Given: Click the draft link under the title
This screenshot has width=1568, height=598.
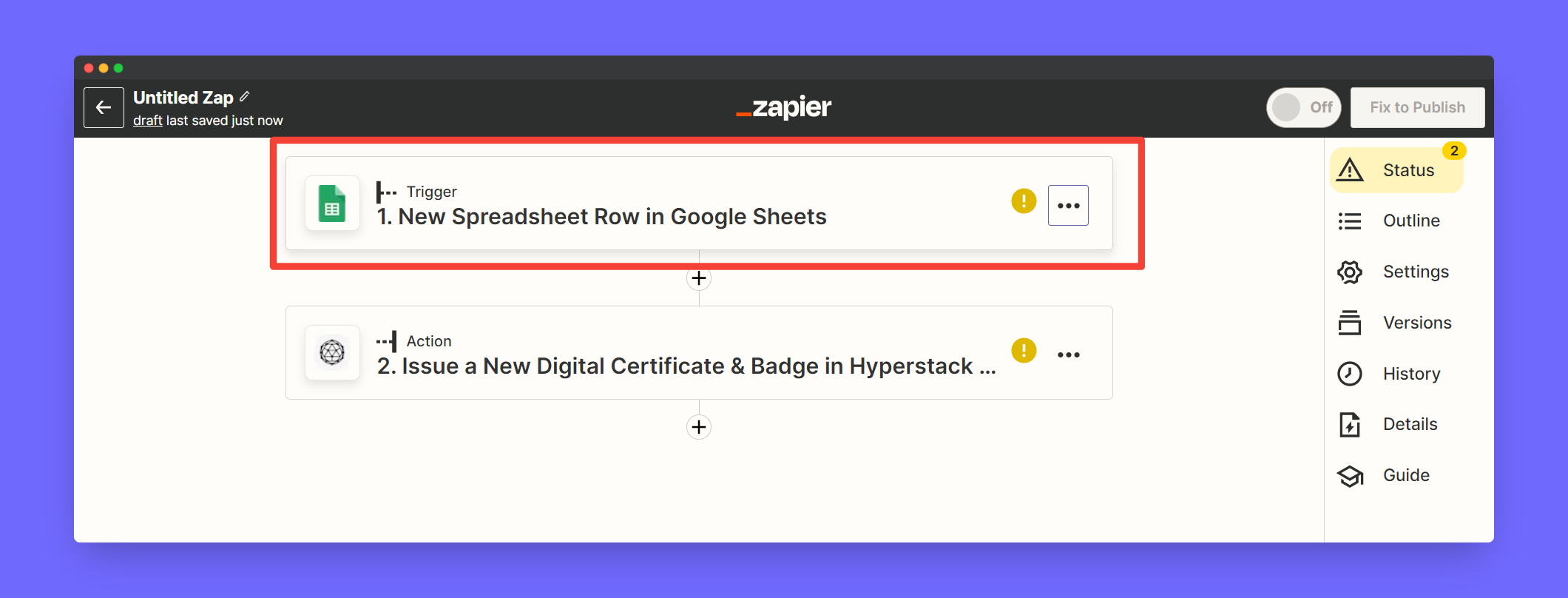Looking at the screenshot, I should (x=147, y=121).
